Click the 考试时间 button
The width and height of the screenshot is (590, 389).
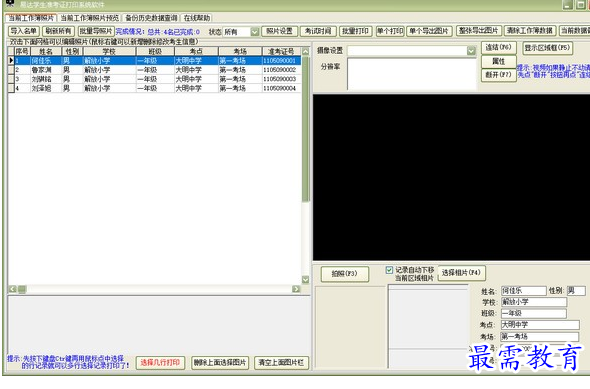coord(318,31)
